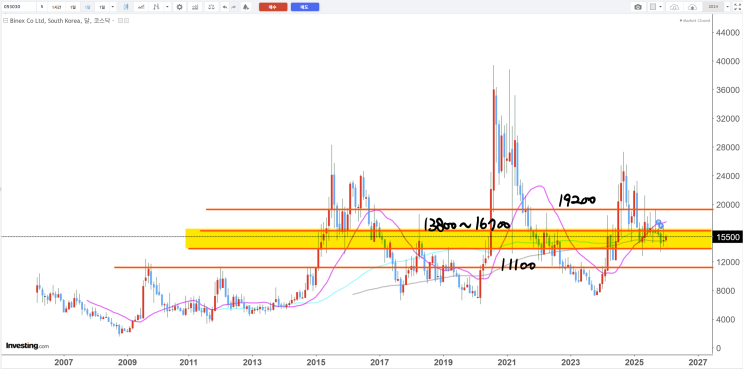Open the indicators panel icon
This screenshot has height=369, width=743.
195,7
